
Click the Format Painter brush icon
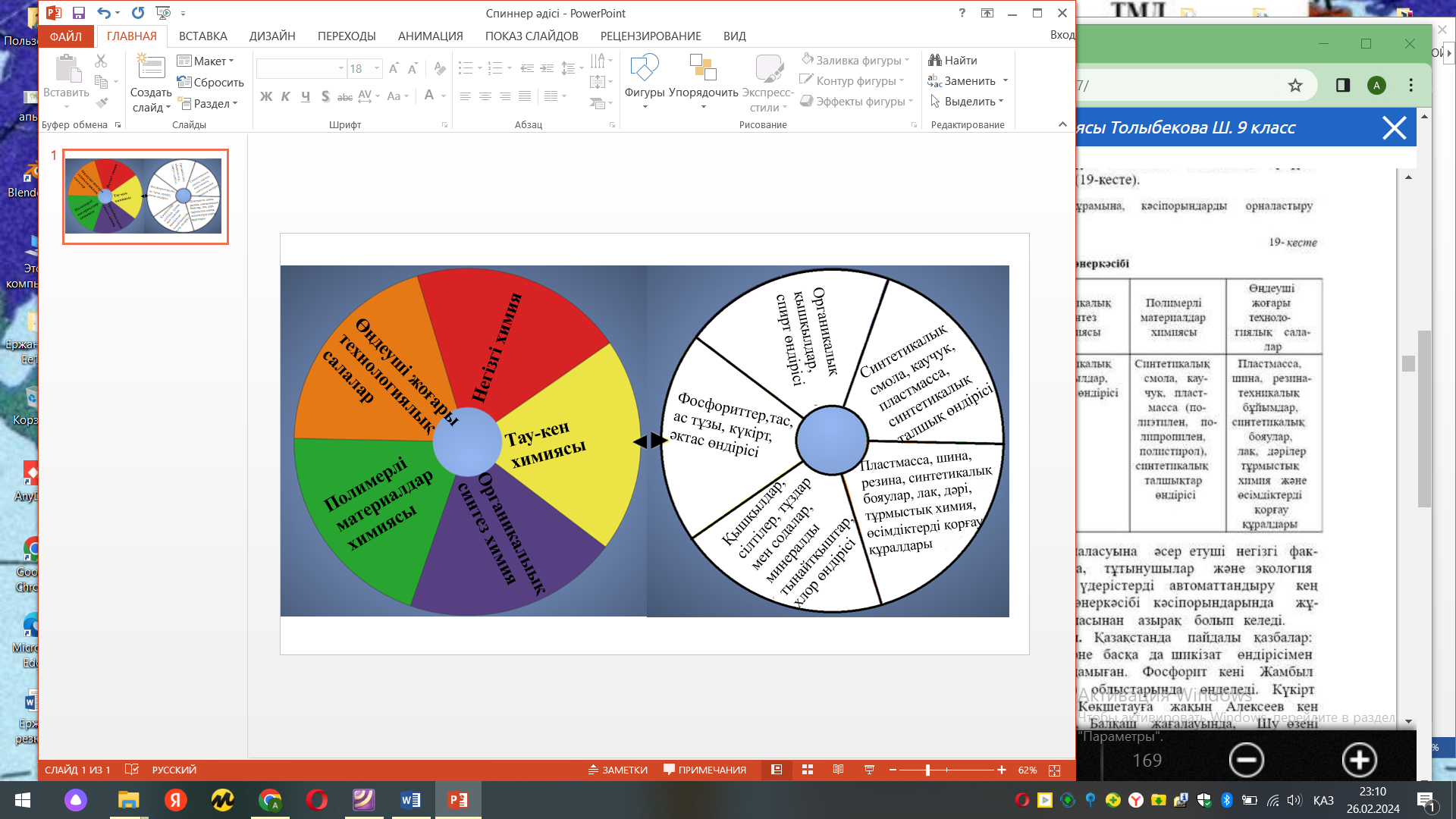[x=102, y=102]
